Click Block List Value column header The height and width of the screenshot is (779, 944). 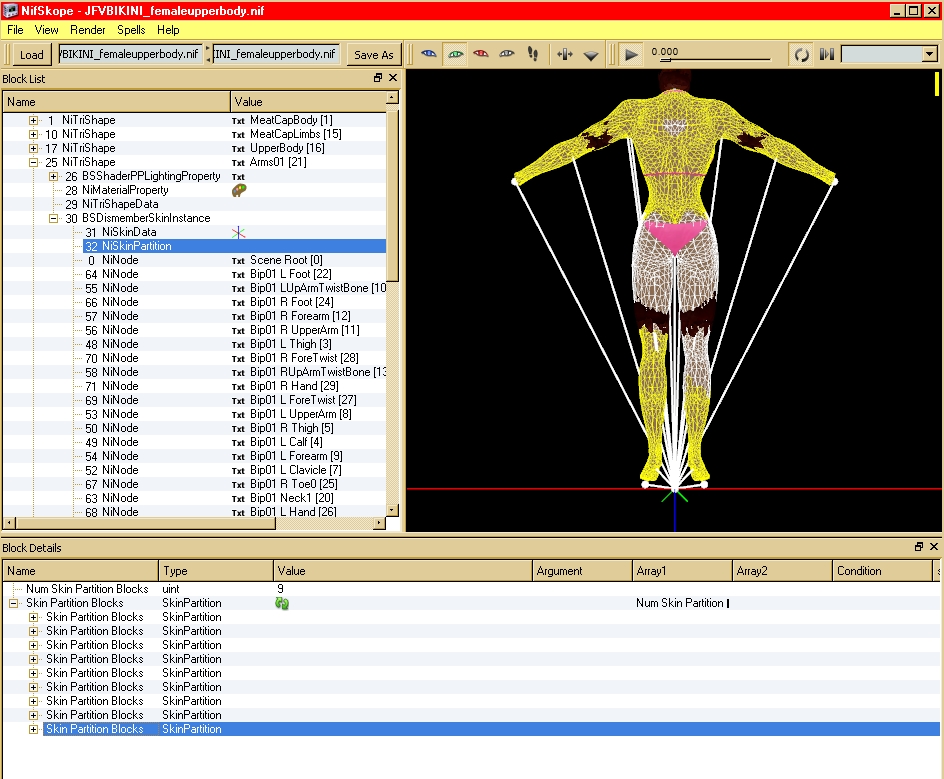[x=308, y=102]
